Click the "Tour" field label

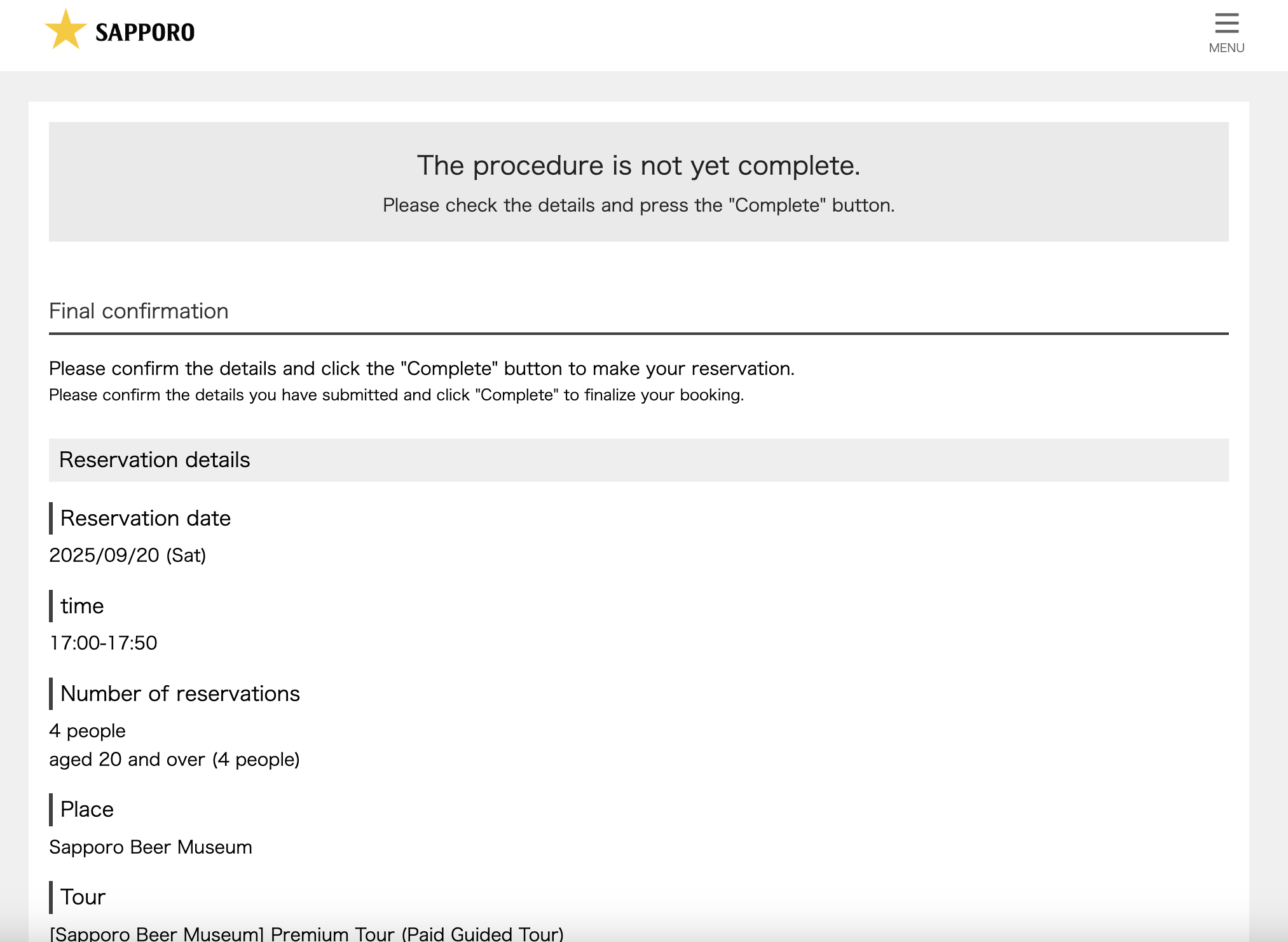[83, 897]
